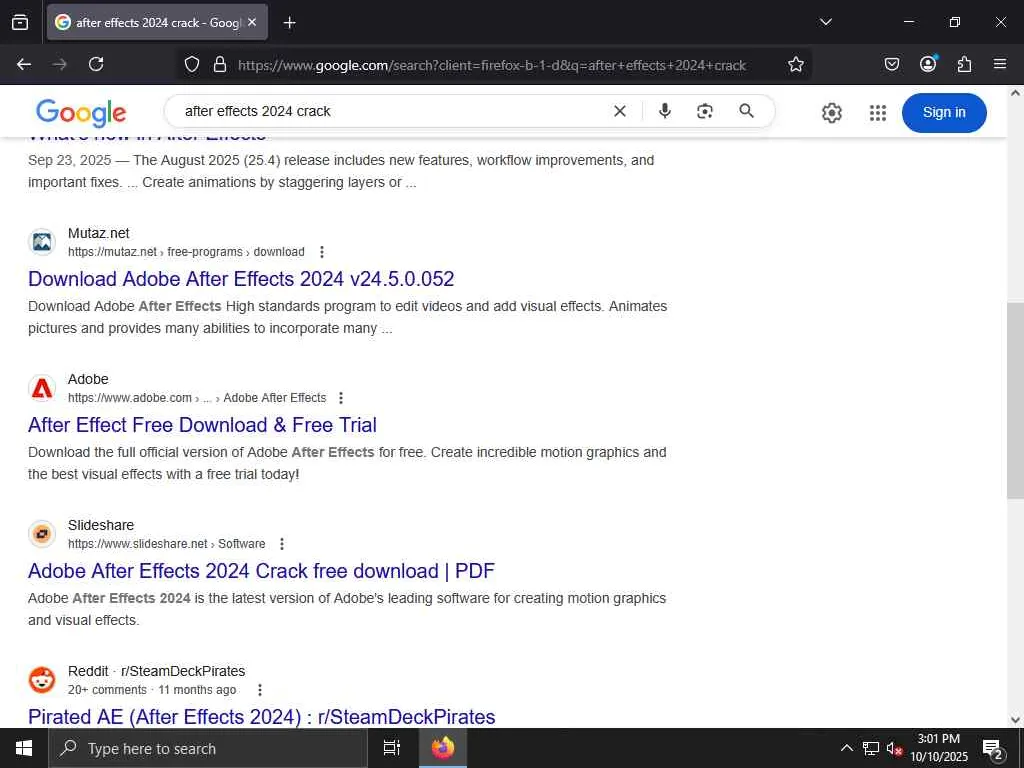This screenshot has width=1024, height=768.
Task: Save page to Pocket
Action: (x=891, y=64)
